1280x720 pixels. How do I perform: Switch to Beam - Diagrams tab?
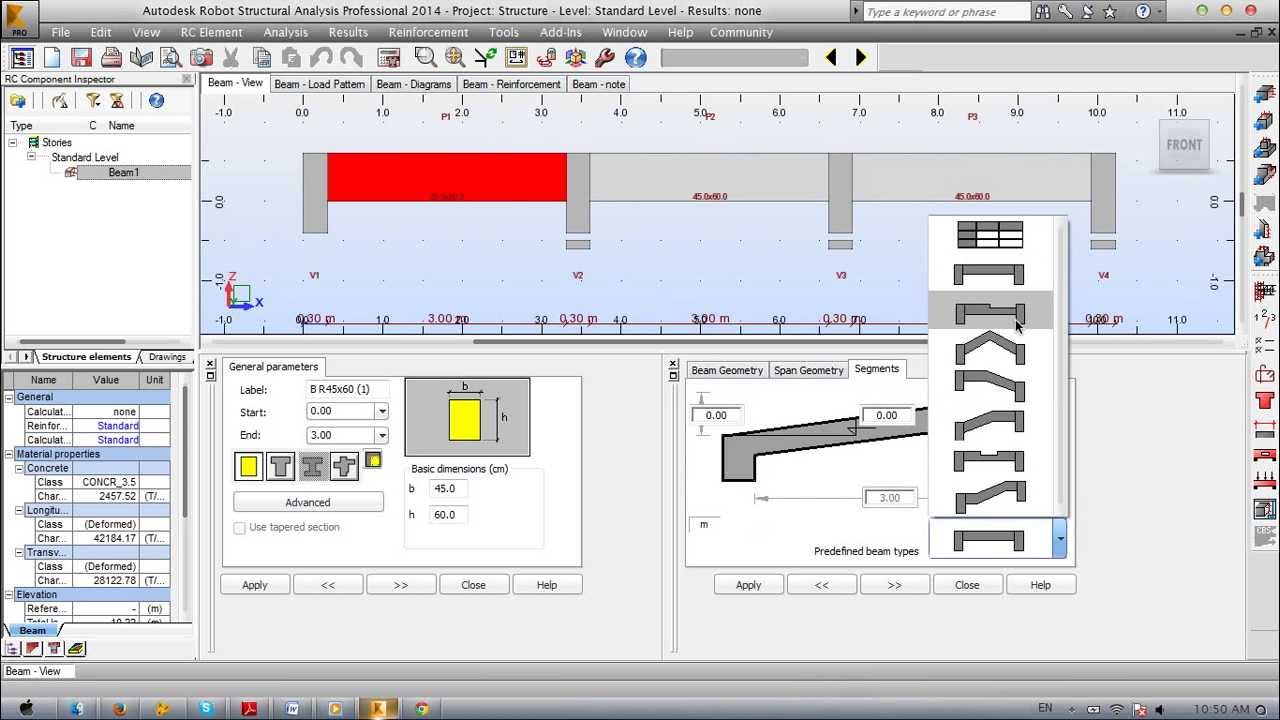[414, 84]
